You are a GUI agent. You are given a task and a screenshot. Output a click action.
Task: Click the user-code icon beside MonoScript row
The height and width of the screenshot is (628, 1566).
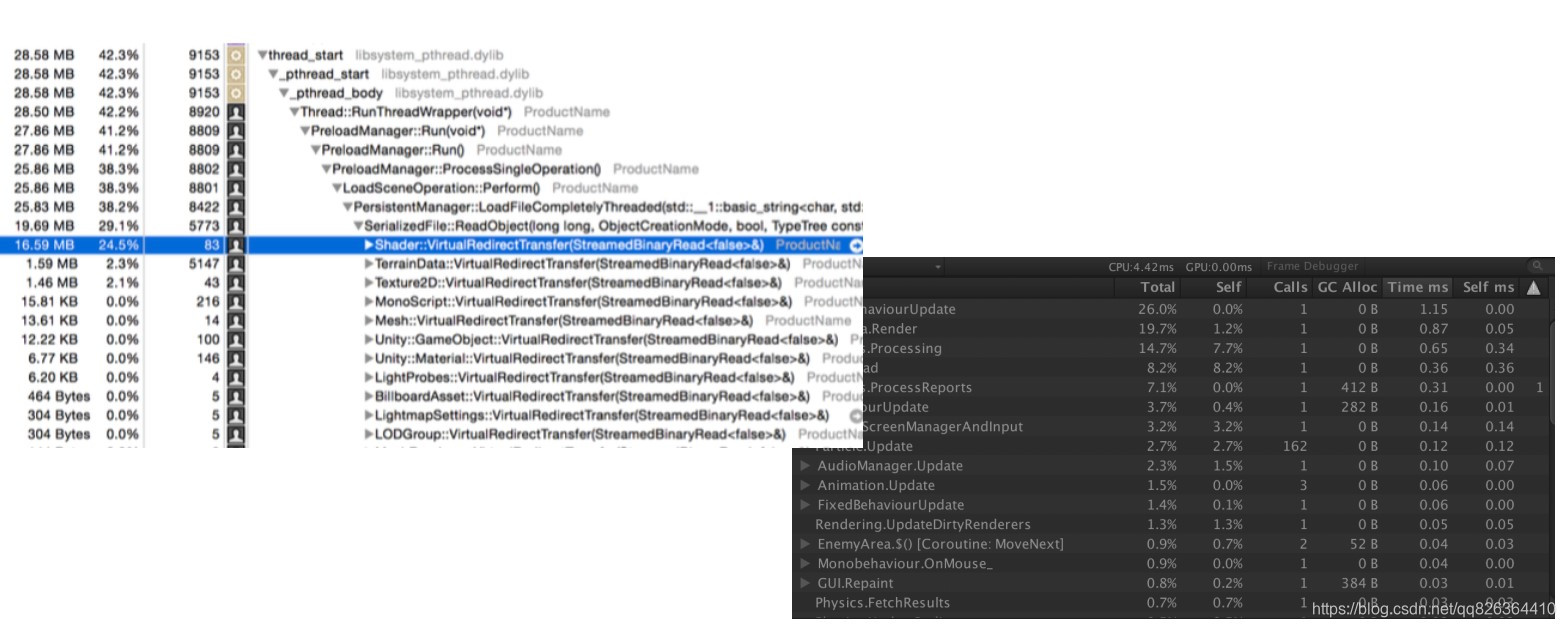click(x=236, y=302)
